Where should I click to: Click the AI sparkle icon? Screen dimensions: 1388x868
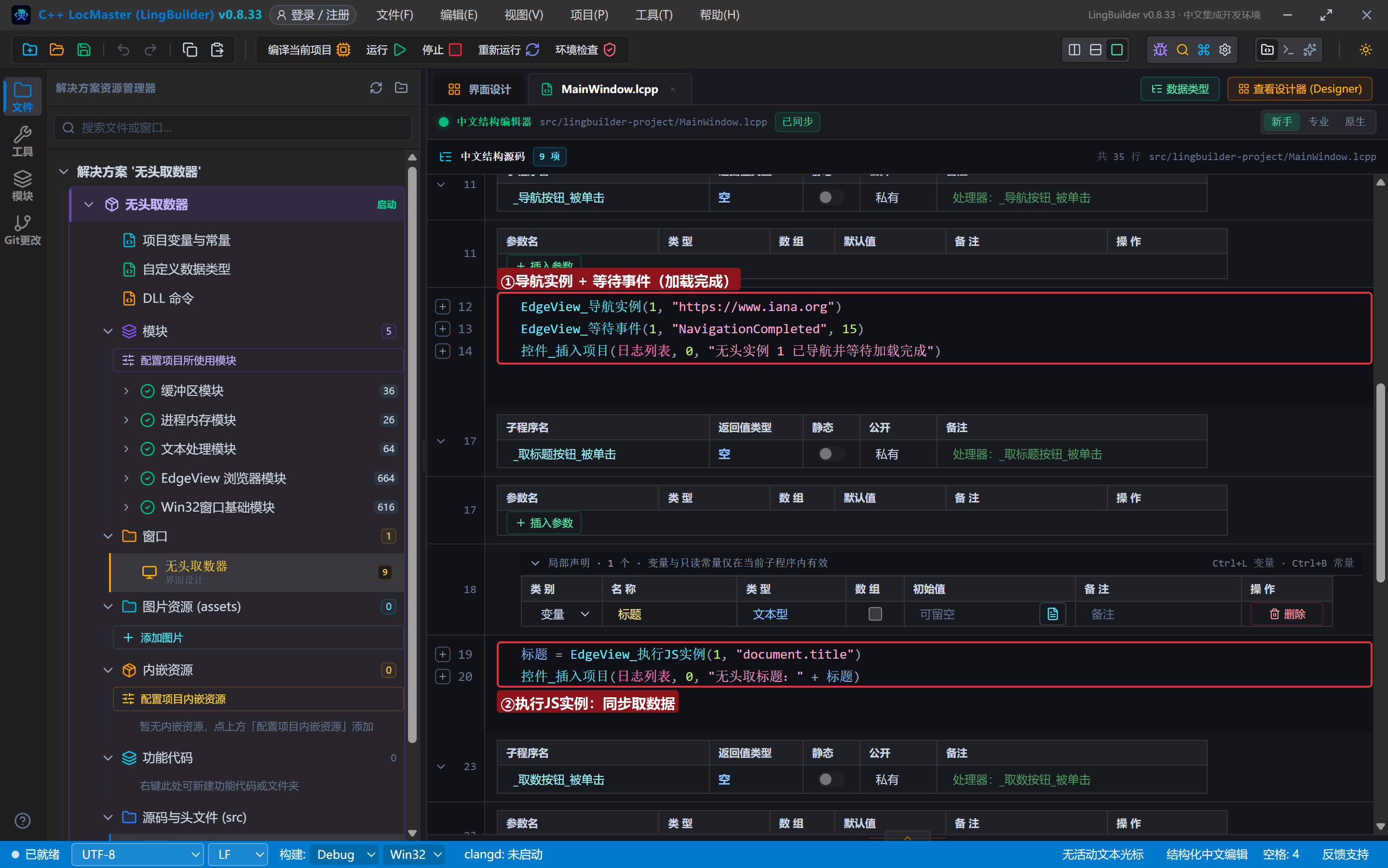tap(1309, 50)
